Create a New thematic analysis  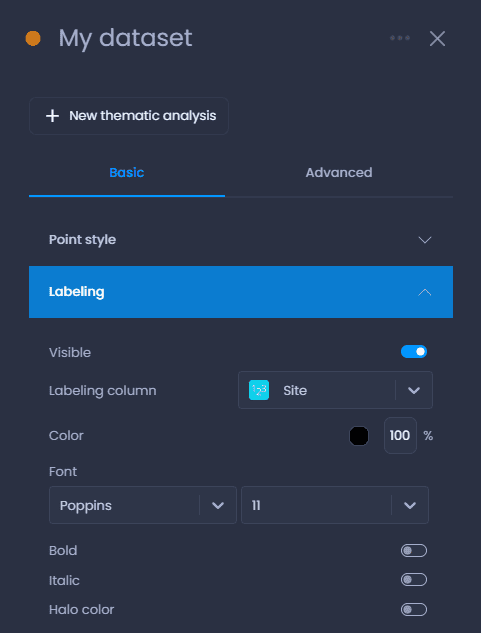point(129,116)
